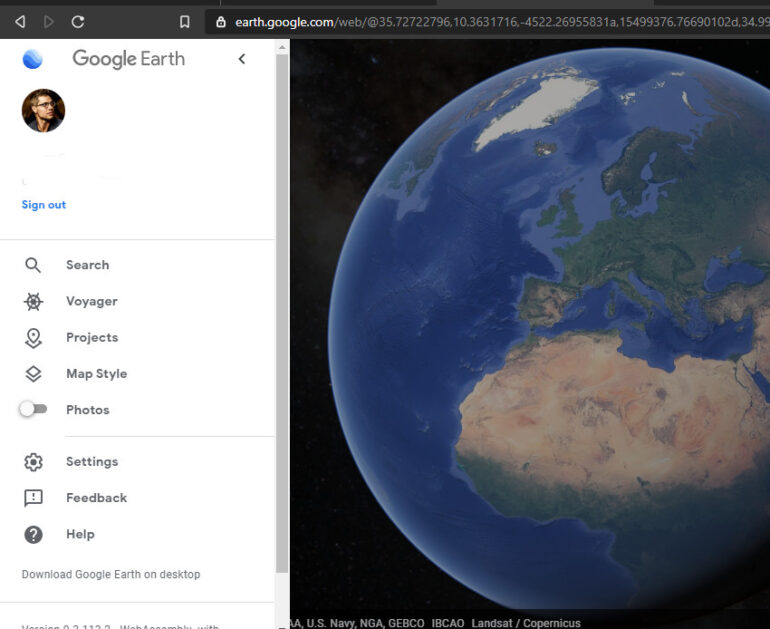Click the Landsat / Copernicus attribution text
The width and height of the screenshot is (770, 629).
tap(526, 623)
